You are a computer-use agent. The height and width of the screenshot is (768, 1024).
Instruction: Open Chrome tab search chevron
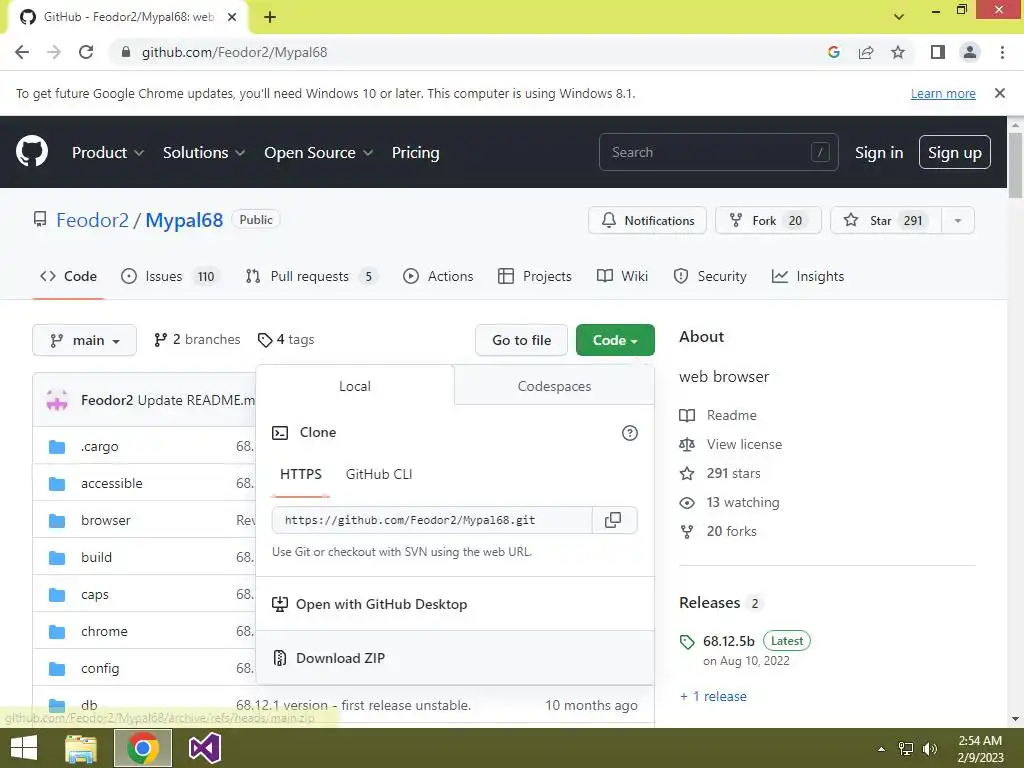tap(899, 17)
